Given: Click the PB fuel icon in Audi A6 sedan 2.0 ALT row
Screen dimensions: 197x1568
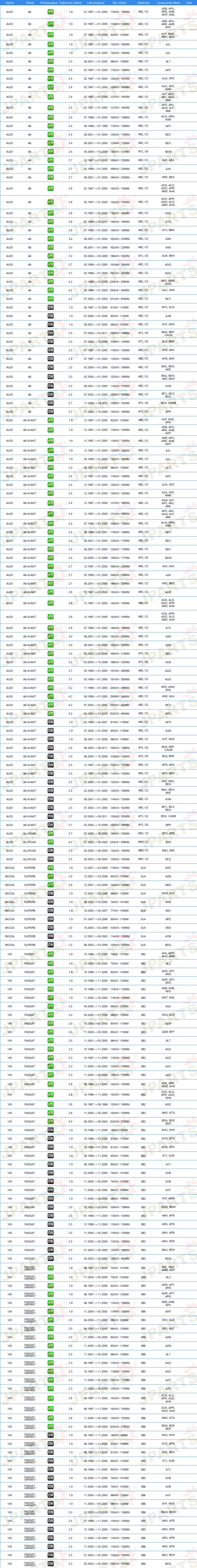Looking at the screenshot, I should click(x=50, y=61).
